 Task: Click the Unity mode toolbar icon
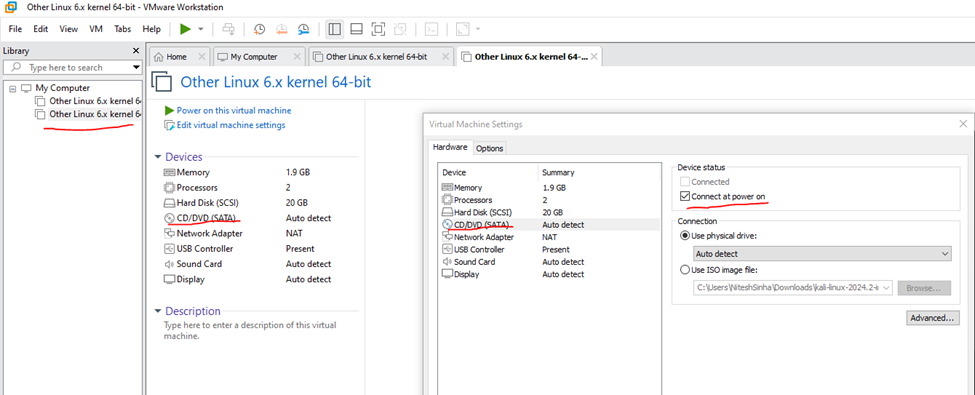(x=400, y=29)
